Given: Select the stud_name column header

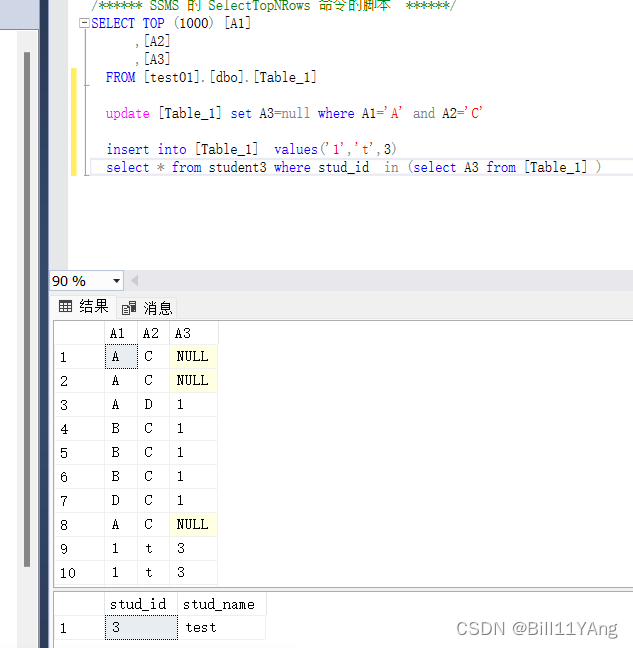Looking at the screenshot, I should click(x=222, y=604).
